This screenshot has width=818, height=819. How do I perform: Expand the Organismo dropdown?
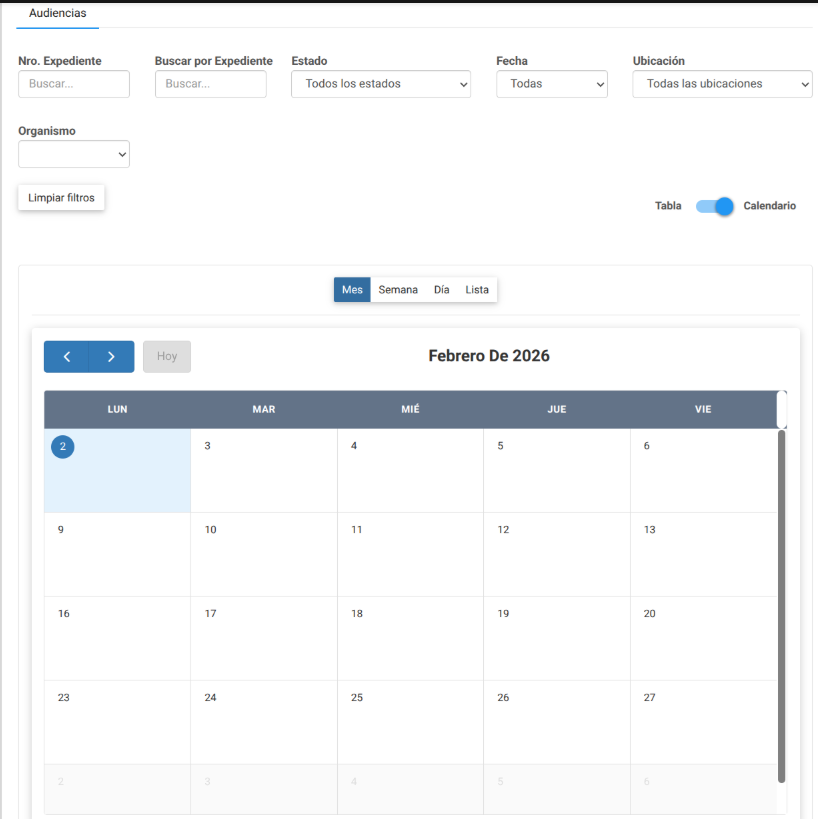[x=74, y=154]
